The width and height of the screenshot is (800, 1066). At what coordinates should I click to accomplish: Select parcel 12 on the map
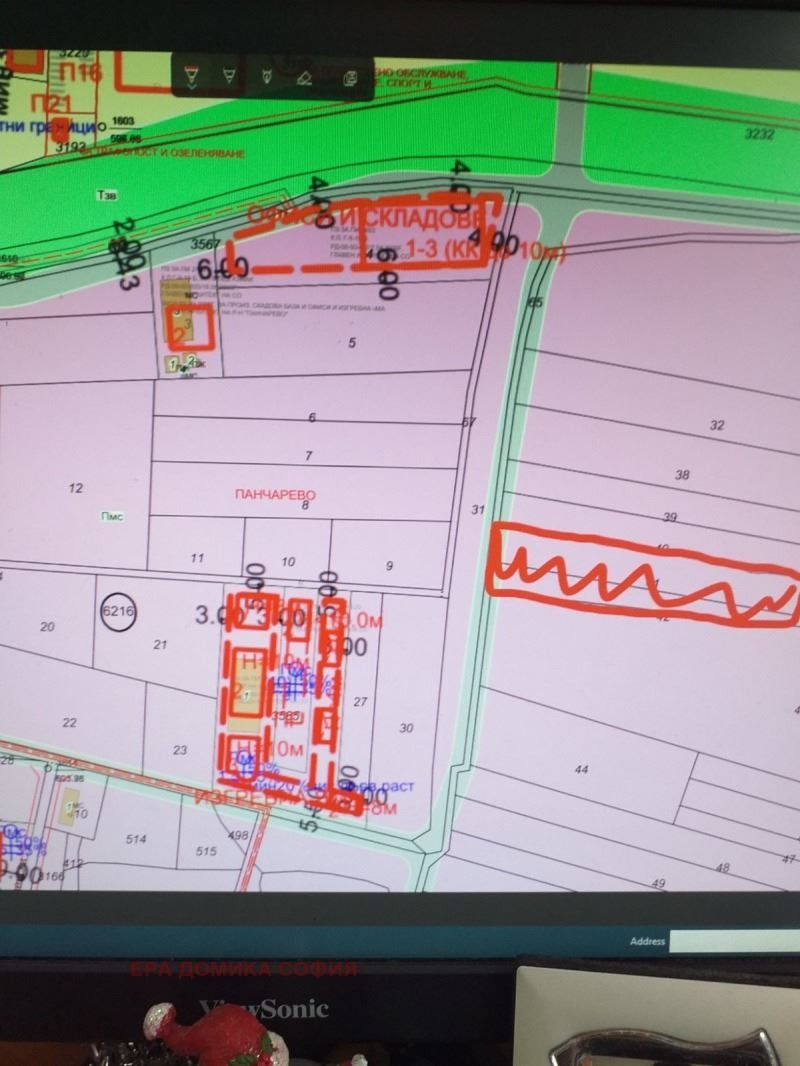(x=75, y=488)
